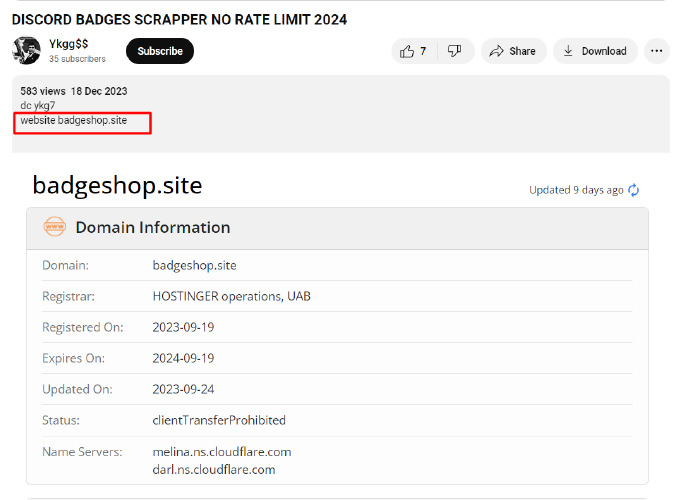This screenshot has height=500, width=683.
Task: Click the 'Expires On:' field label
Action: click(73, 358)
